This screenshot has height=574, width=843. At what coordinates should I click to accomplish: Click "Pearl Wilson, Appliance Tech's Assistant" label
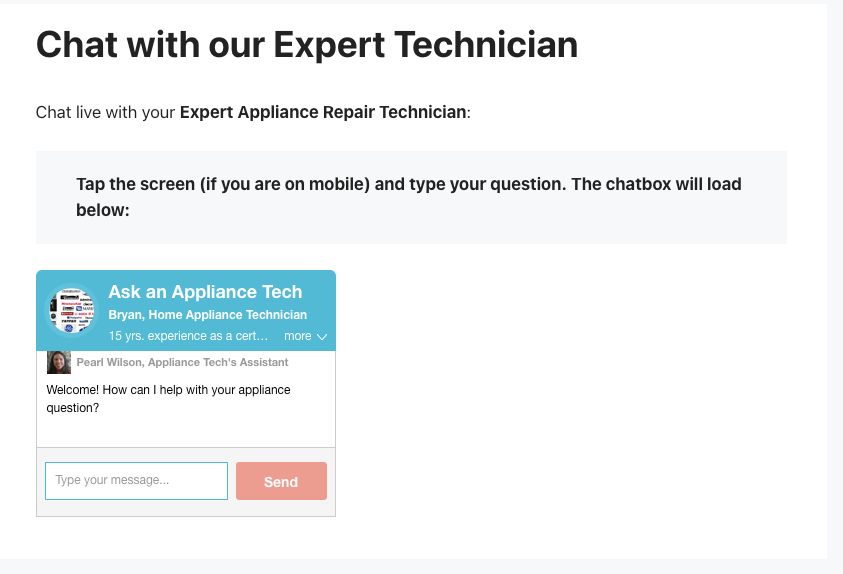click(182, 362)
